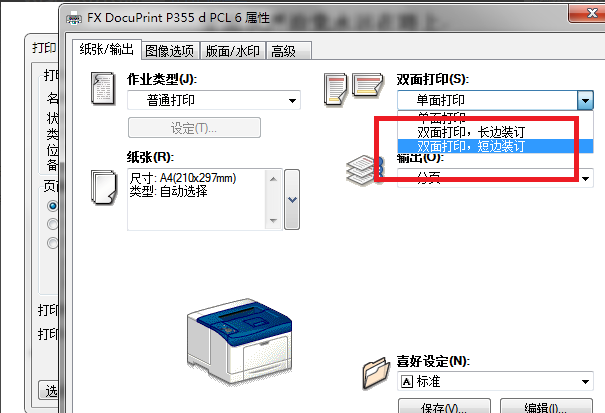
Task: Switch to the 图像选项 tab
Action: point(170,51)
